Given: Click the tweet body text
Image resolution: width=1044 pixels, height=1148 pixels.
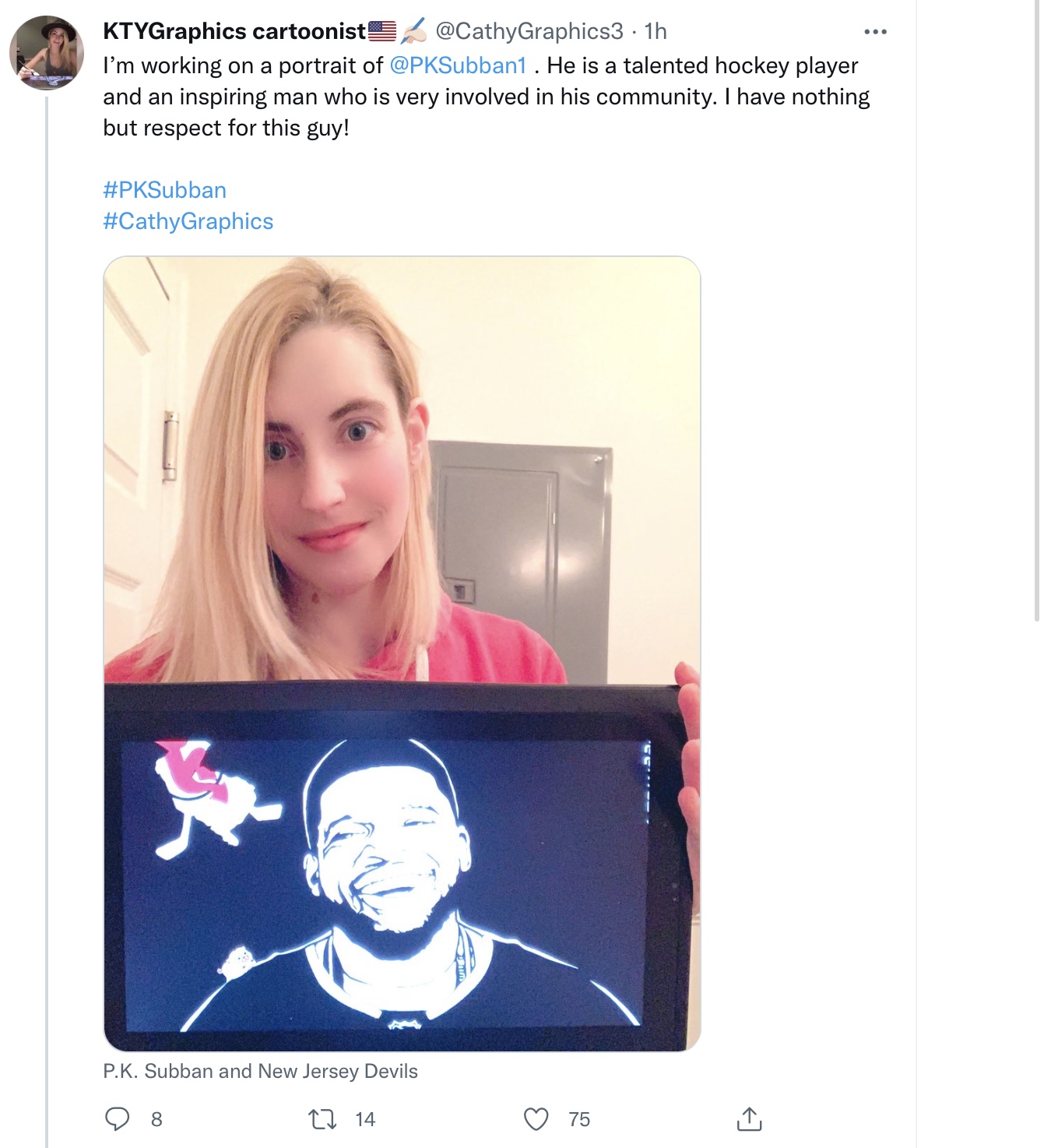Looking at the screenshot, I should tap(487, 97).
